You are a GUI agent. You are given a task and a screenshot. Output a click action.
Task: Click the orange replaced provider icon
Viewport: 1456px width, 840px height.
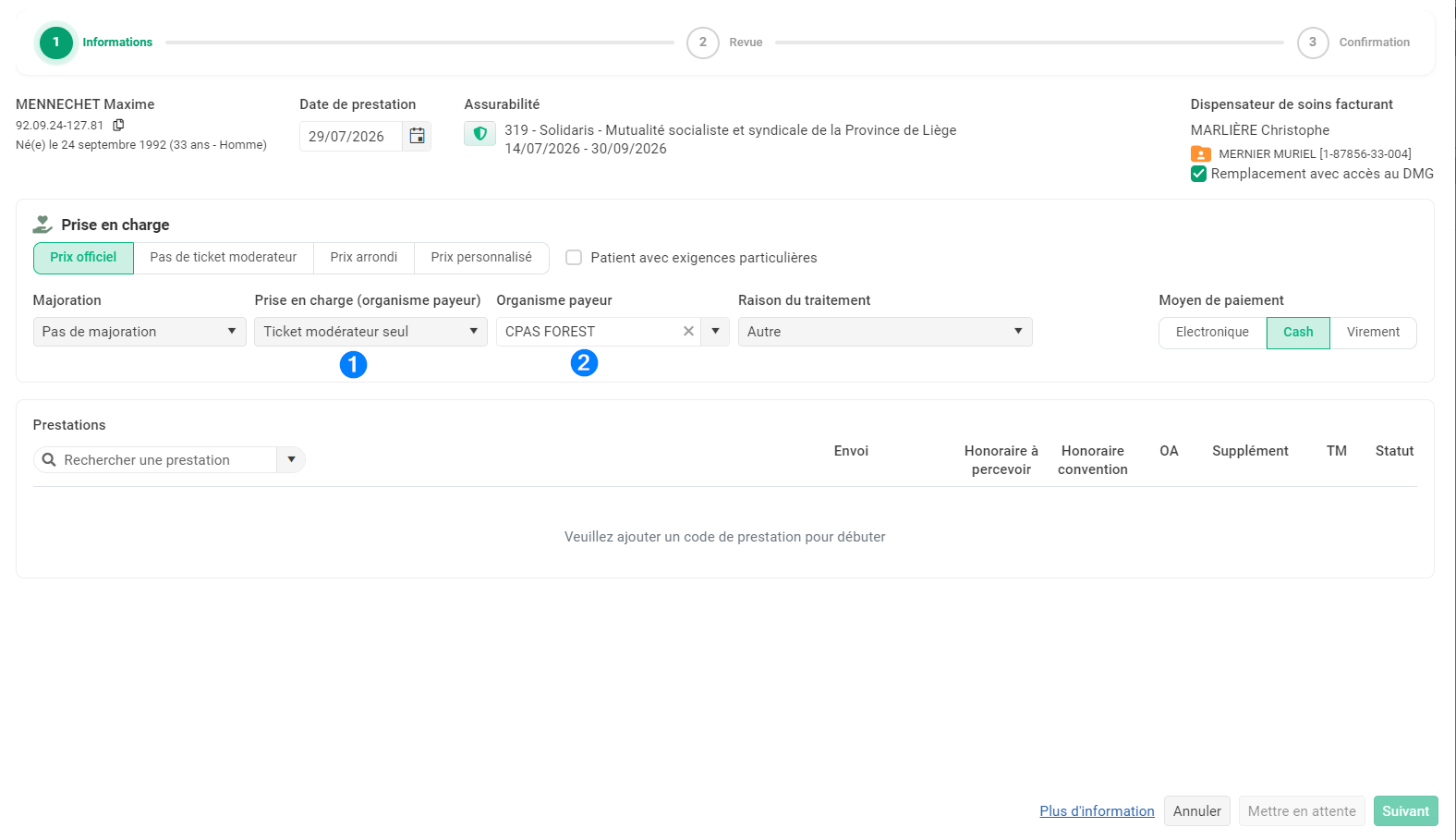point(1201,154)
